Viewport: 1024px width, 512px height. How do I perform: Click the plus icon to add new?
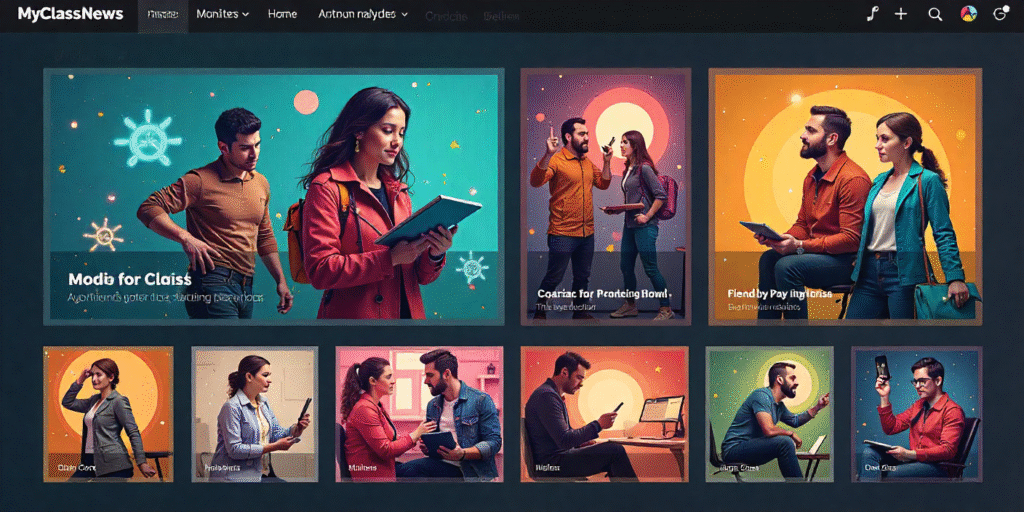[x=901, y=14]
